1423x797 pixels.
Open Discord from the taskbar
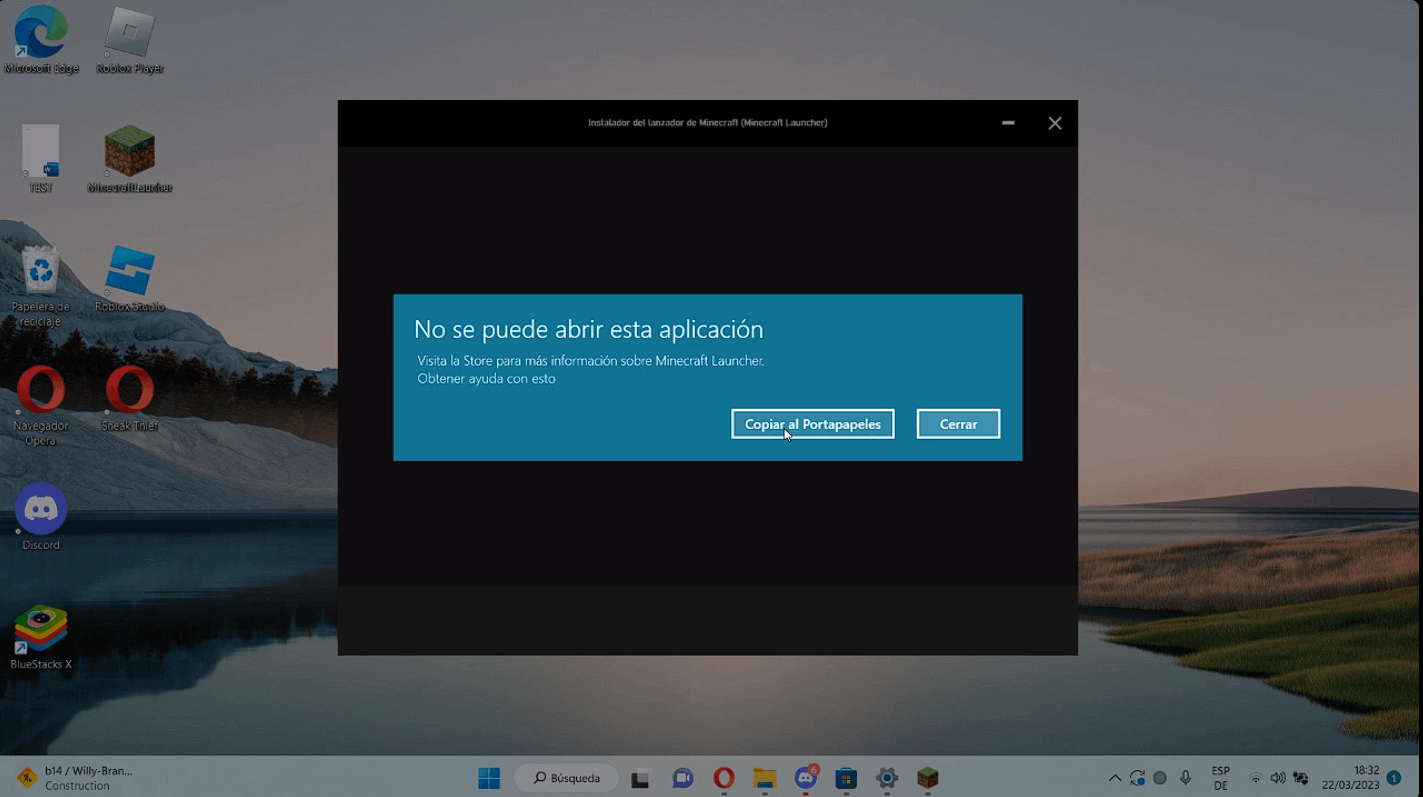806,778
